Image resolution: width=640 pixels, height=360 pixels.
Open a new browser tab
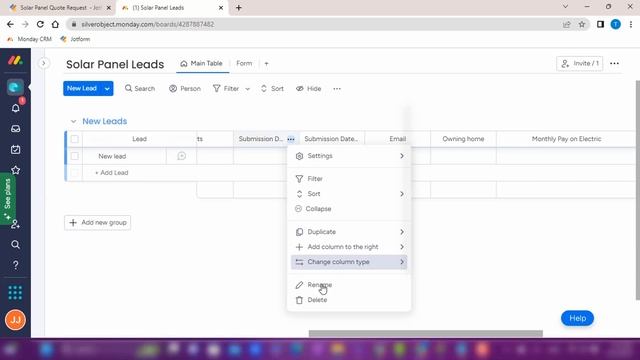click(x=239, y=8)
